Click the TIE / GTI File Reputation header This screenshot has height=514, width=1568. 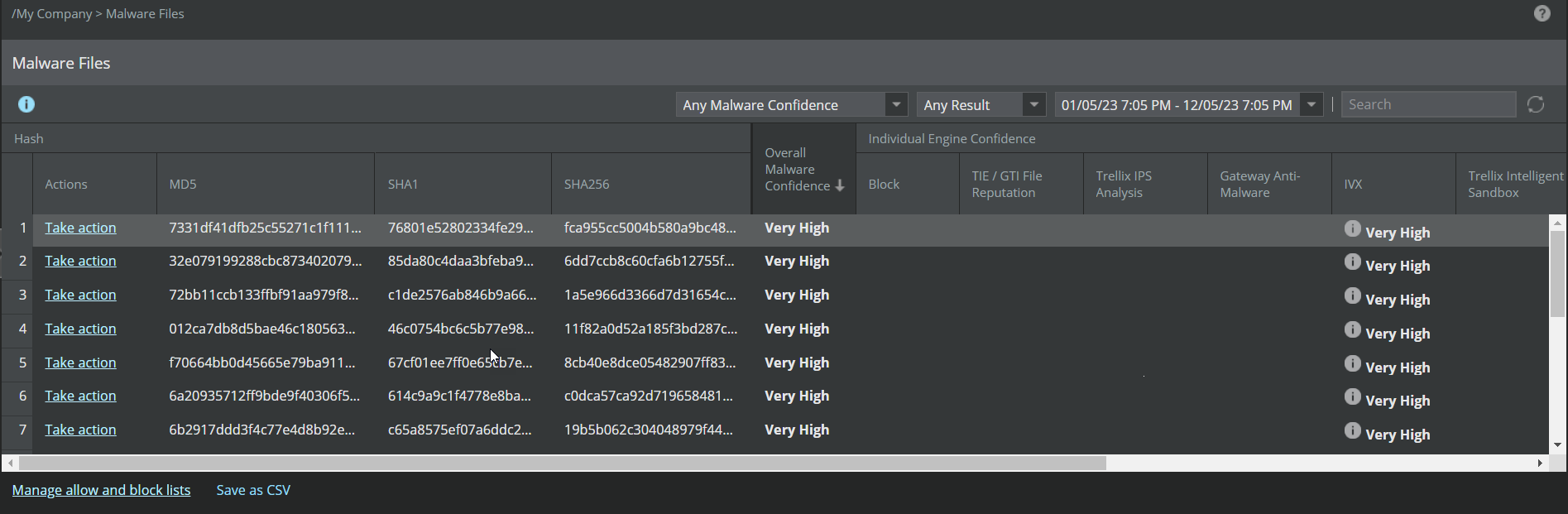[x=1021, y=184]
